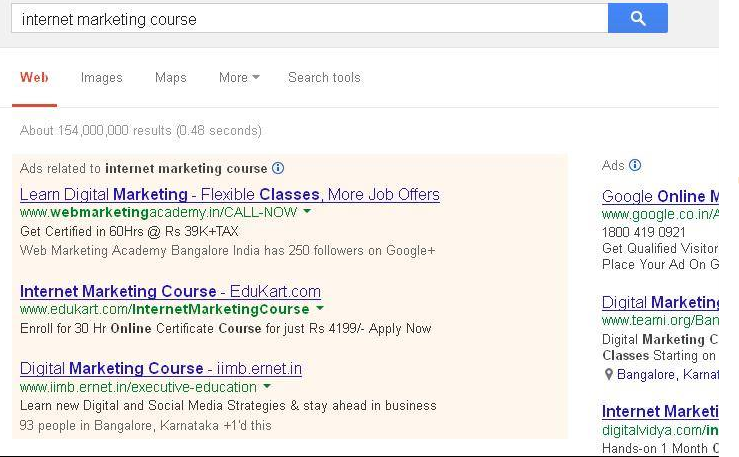This screenshot has height=457, width=739.
Task: Switch to the Maps tab
Action: point(171,77)
